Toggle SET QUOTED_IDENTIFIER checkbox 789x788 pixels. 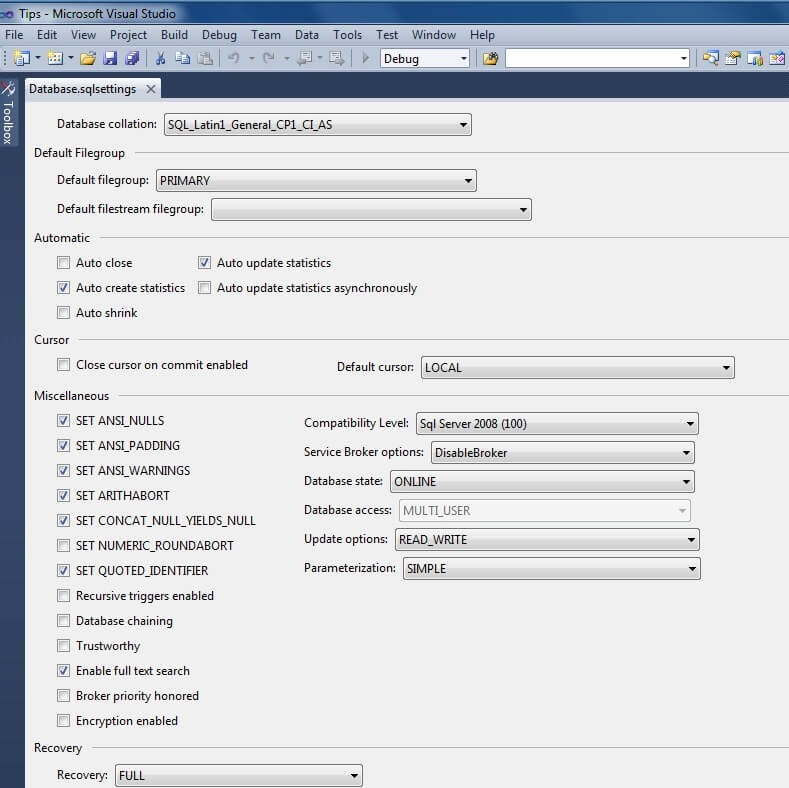point(63,571)
